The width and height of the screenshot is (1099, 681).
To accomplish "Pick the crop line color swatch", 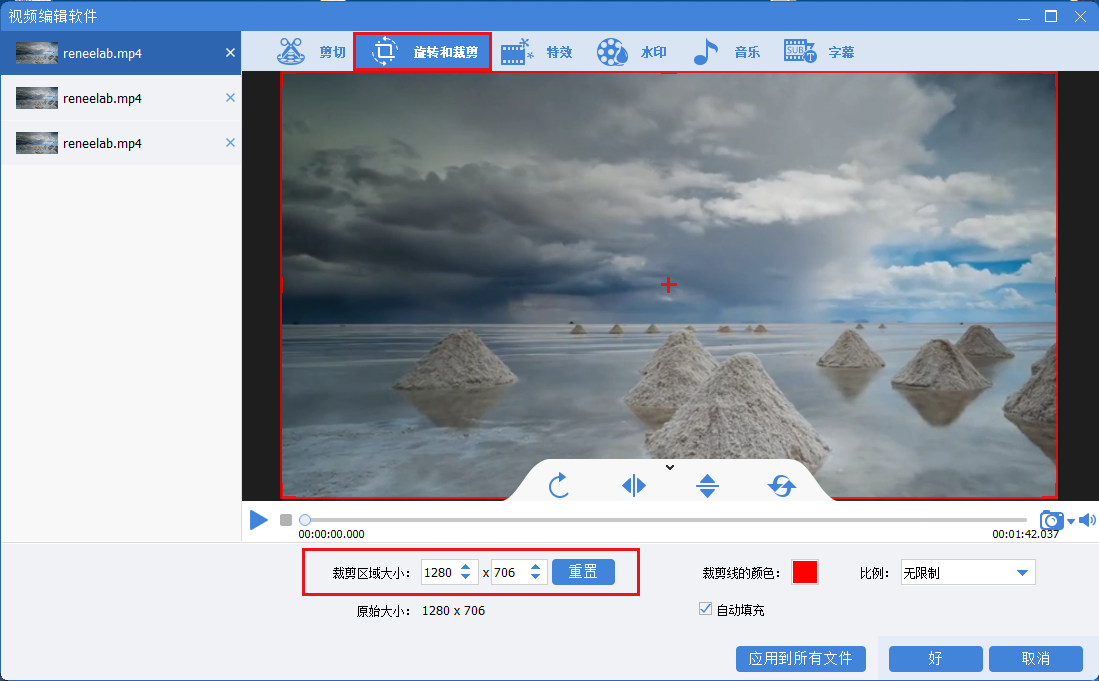I will pyautogui.click(x=805, y=572).
